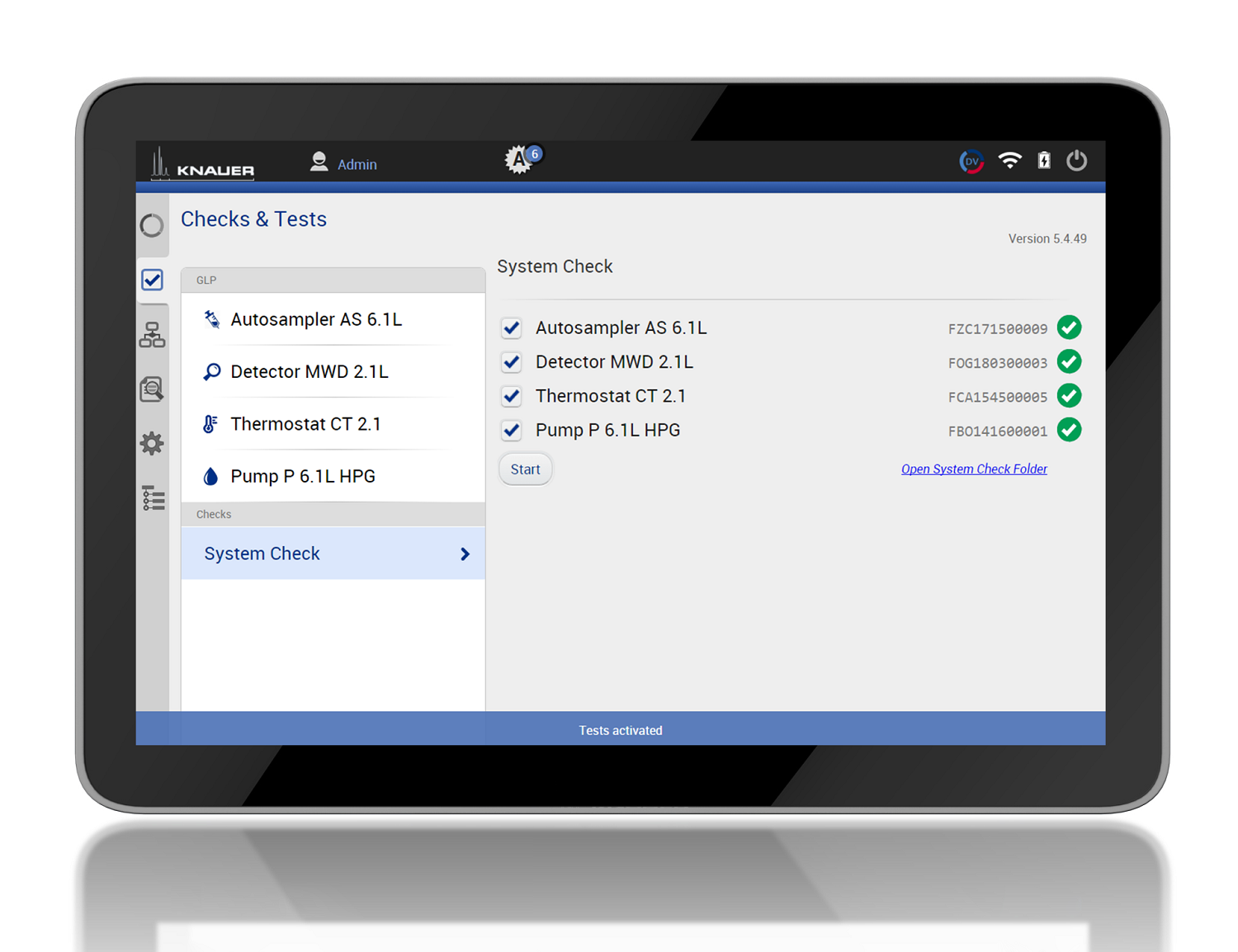Click the power icon in top bar
Screen dimensions: 1238x952
1076,161
